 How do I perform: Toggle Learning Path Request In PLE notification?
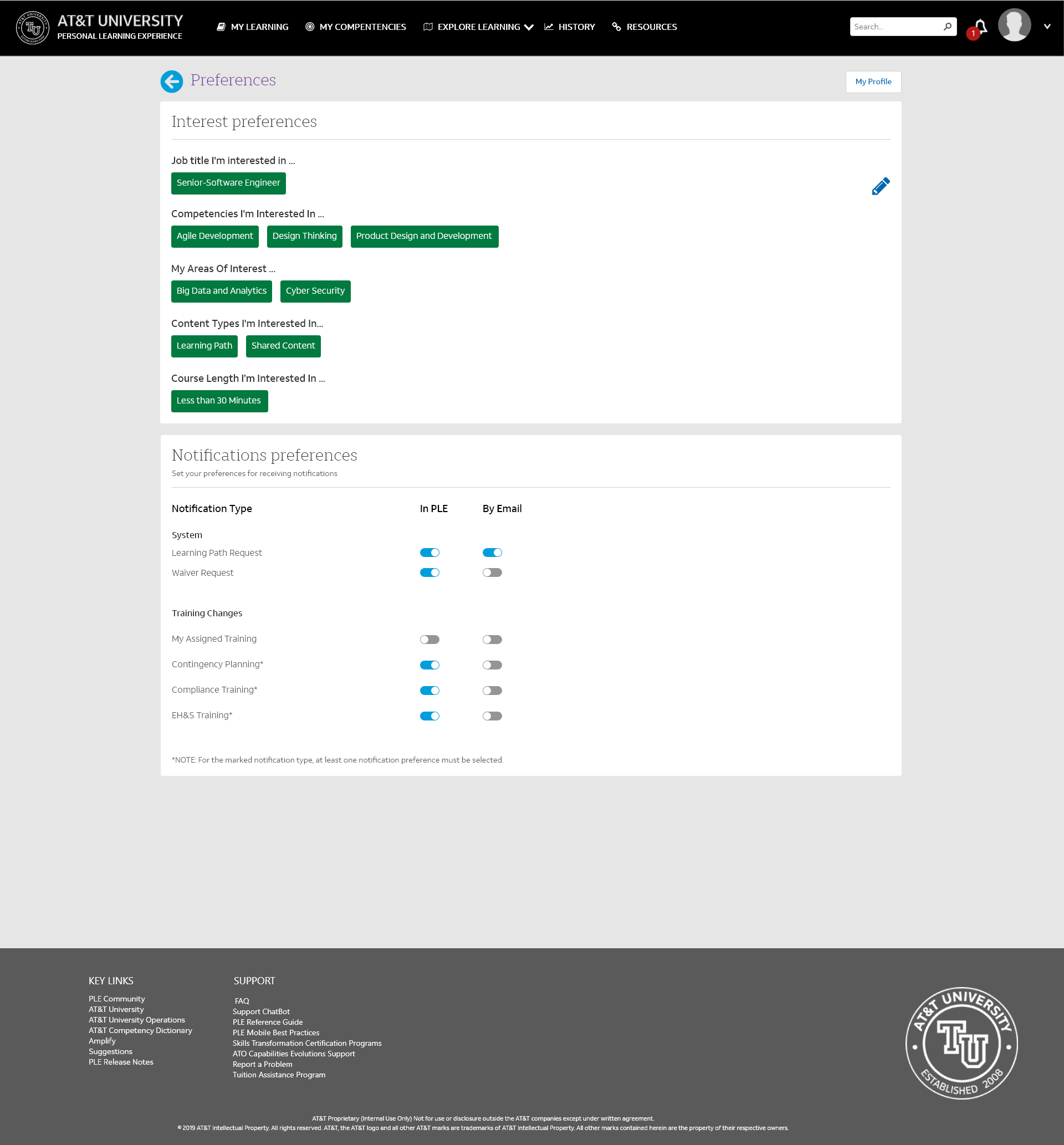point(430,552)
